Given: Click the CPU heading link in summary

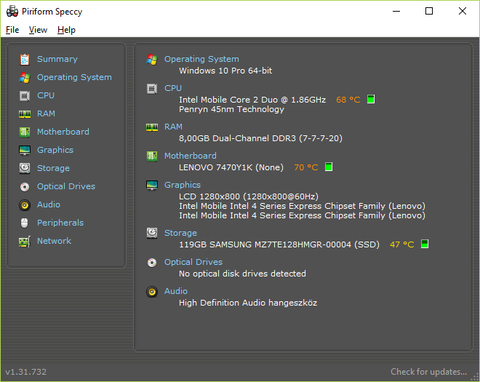Looking at the screenshot, I should coord(173,88).
